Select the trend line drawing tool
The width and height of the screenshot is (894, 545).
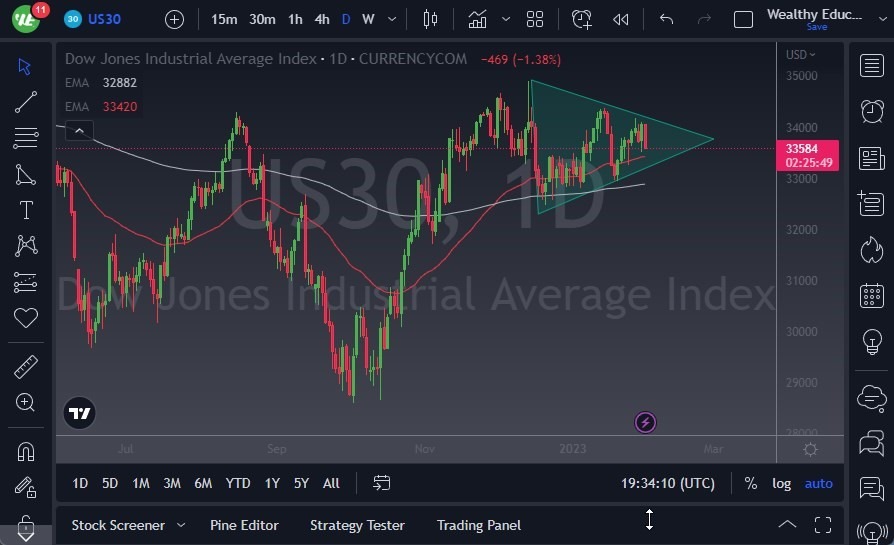click(26, 102)
